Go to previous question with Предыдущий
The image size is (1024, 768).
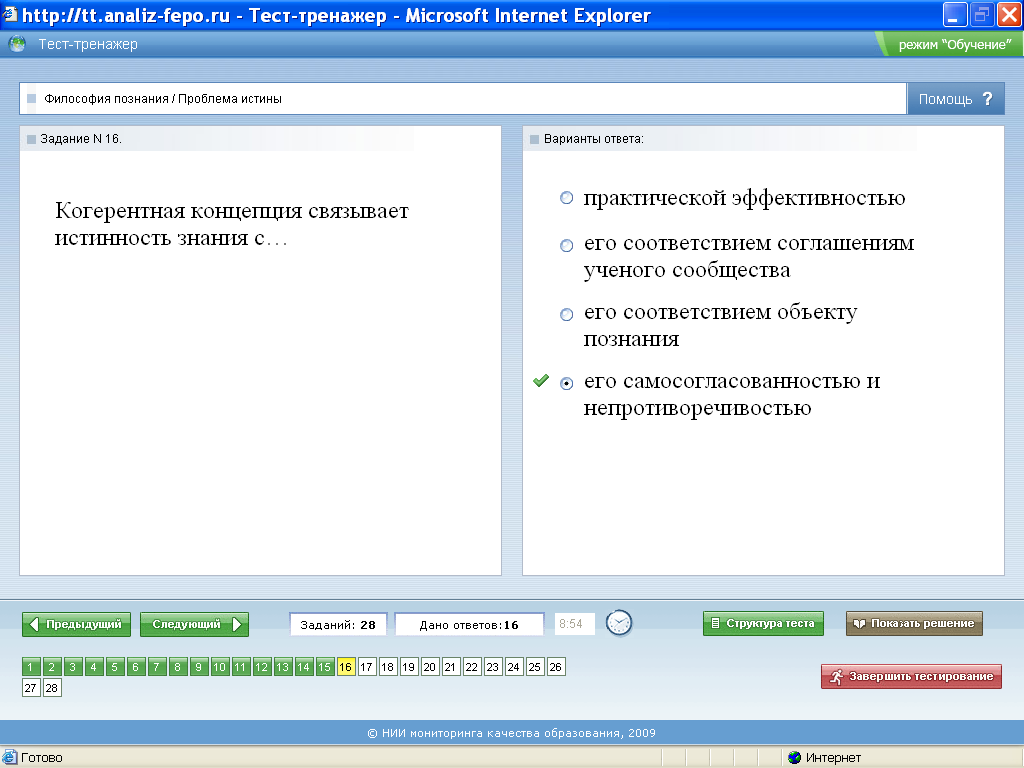tap(76, 624)
